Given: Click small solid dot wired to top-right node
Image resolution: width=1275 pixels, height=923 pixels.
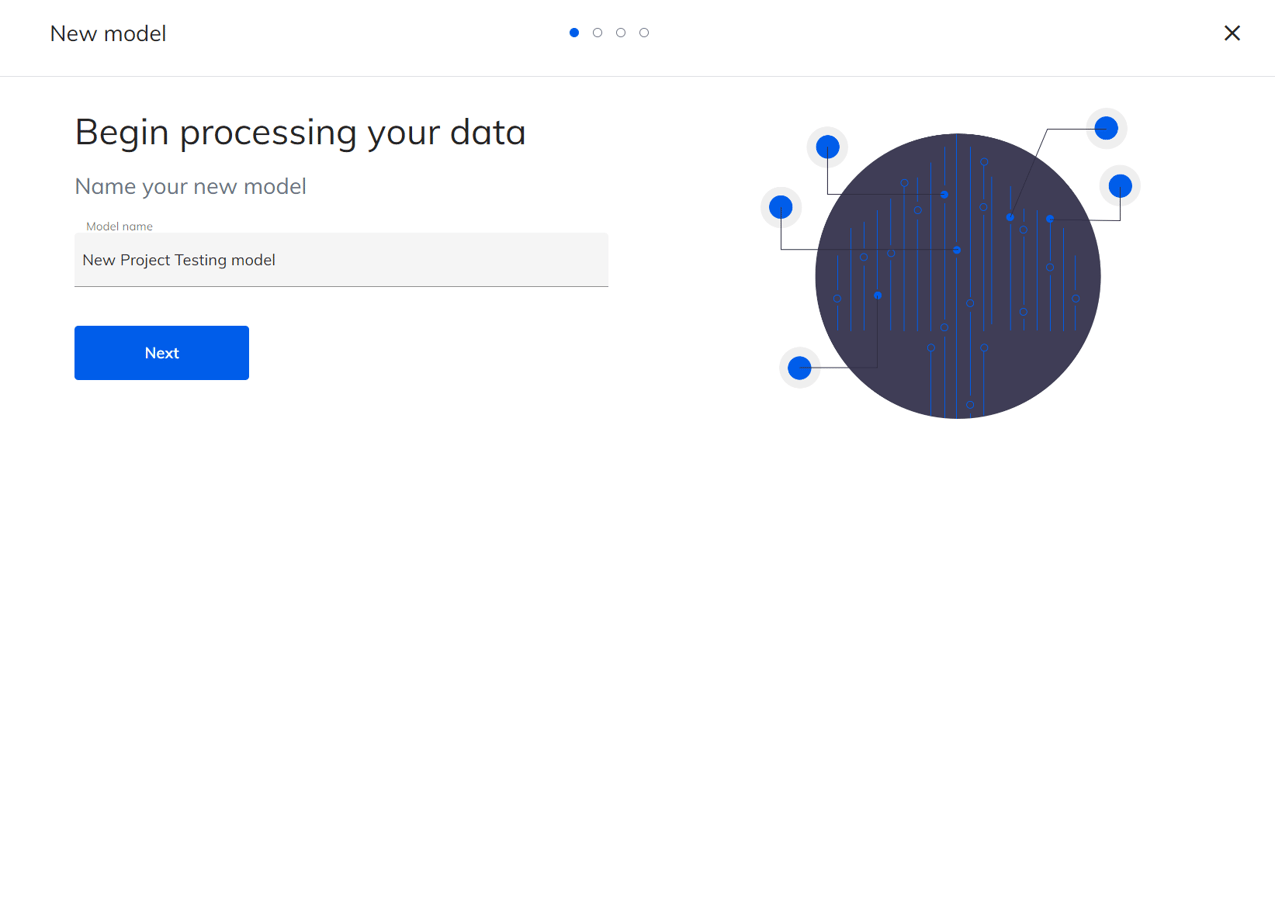Looking at the screenshot, I should [x=1010, y=217].
